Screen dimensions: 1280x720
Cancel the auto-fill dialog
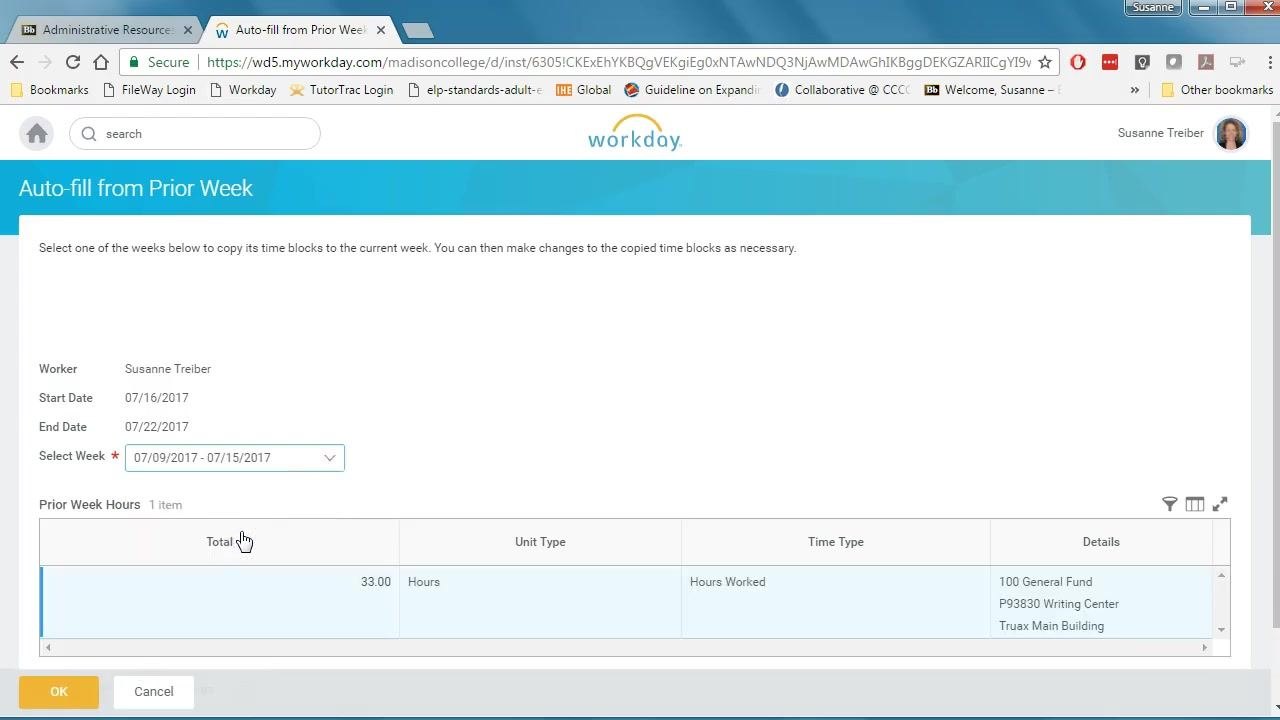coord(154,692)
